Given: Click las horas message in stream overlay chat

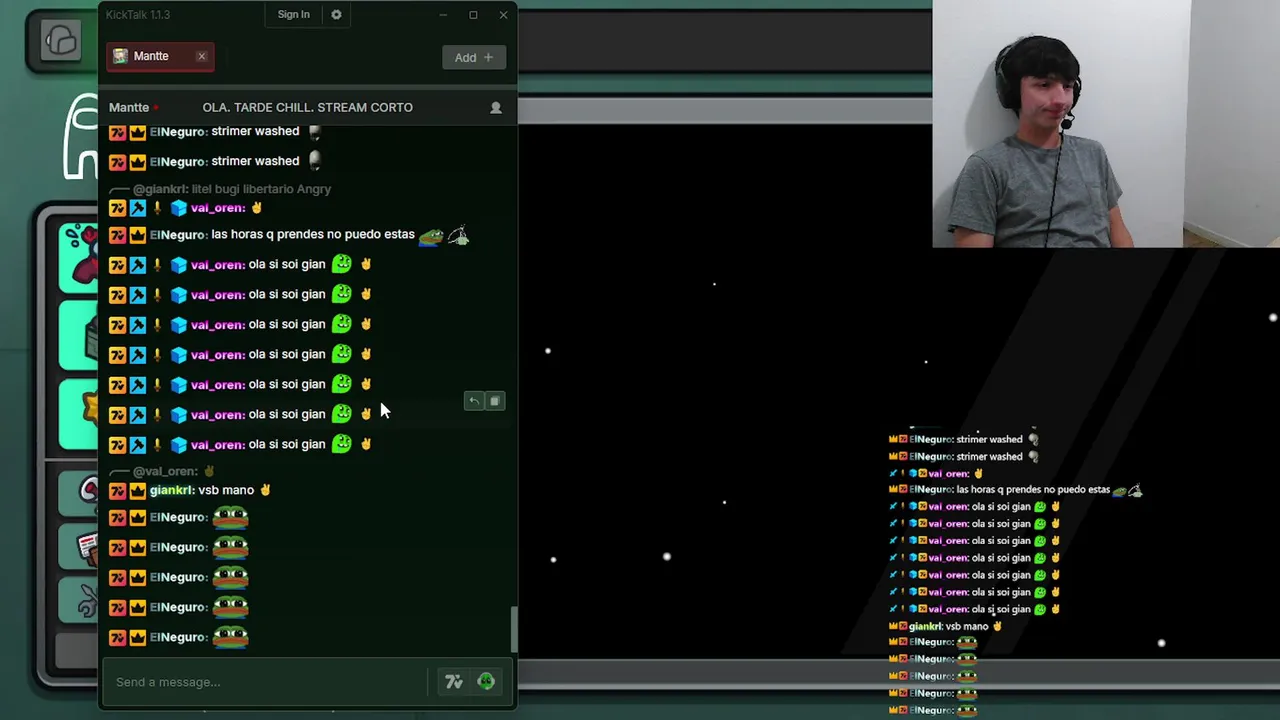Looking at the screenshot, I should pos(1015,490).
